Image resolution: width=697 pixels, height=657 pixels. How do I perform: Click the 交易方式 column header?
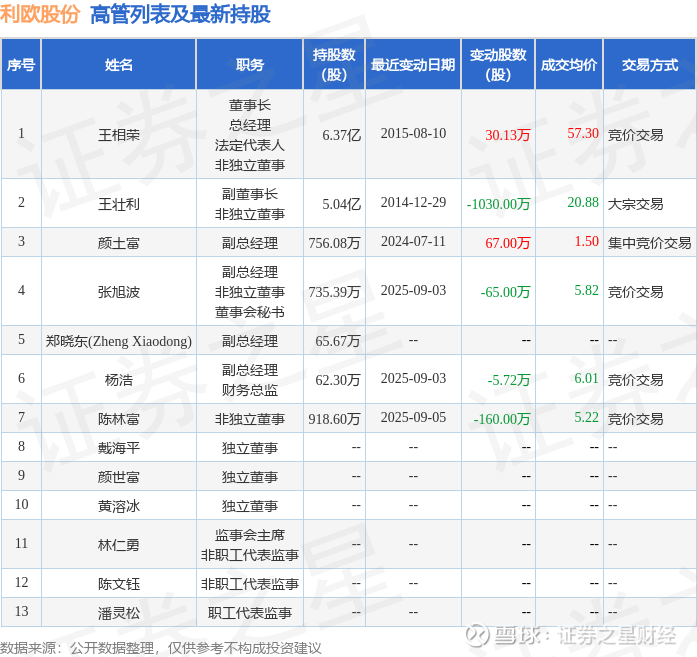pyautogui.click(x=649, y=65)
